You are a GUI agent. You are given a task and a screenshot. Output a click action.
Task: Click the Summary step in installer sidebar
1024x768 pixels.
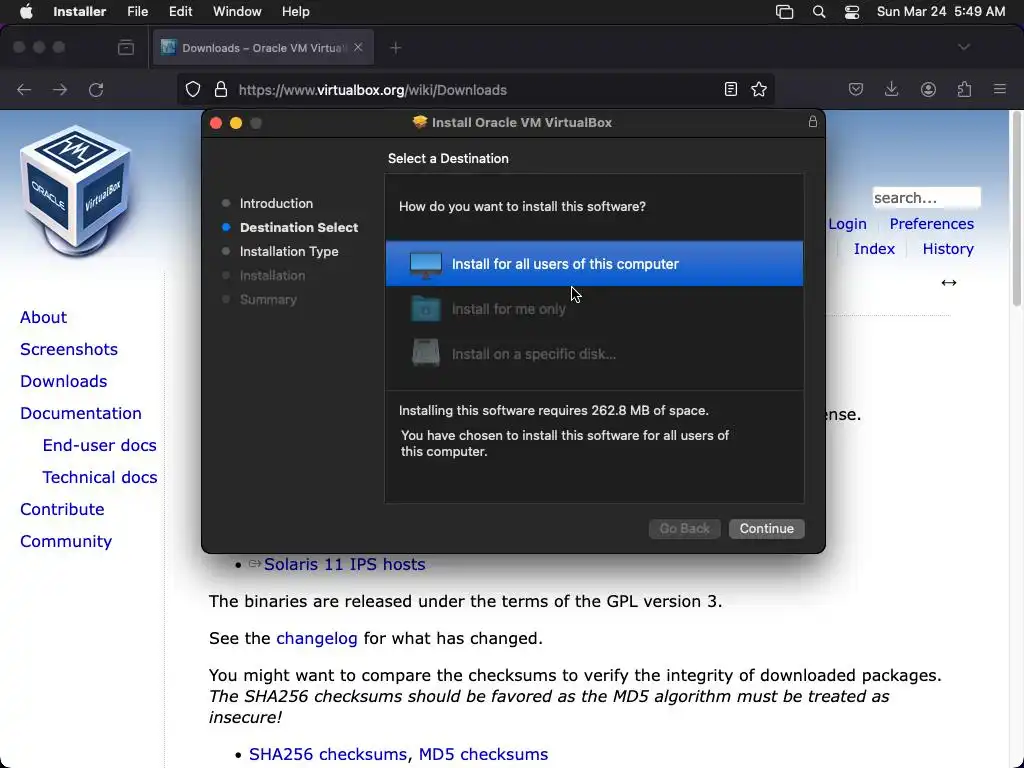pos(268,300)
